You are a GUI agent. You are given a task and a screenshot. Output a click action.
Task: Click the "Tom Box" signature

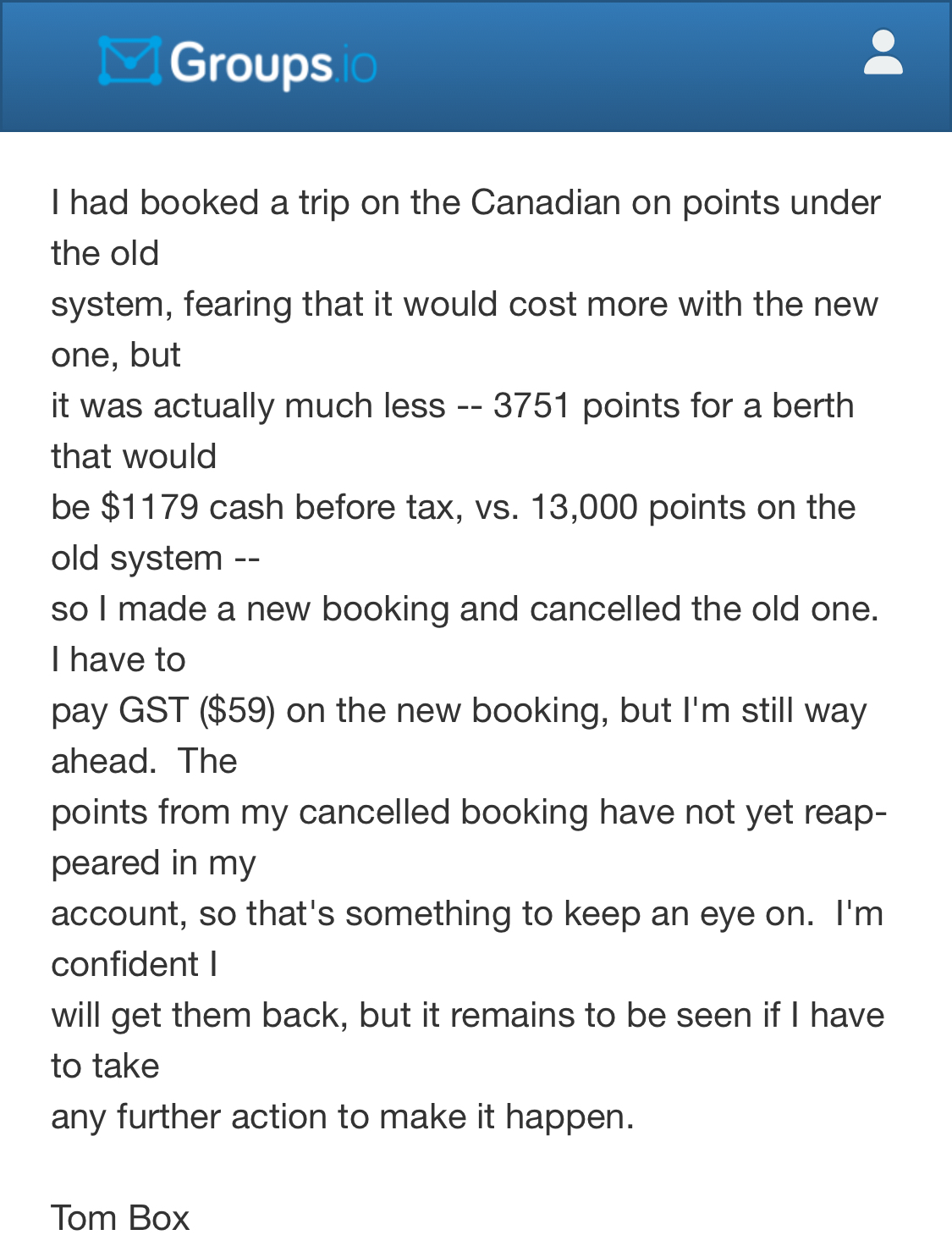[120, 1219]
